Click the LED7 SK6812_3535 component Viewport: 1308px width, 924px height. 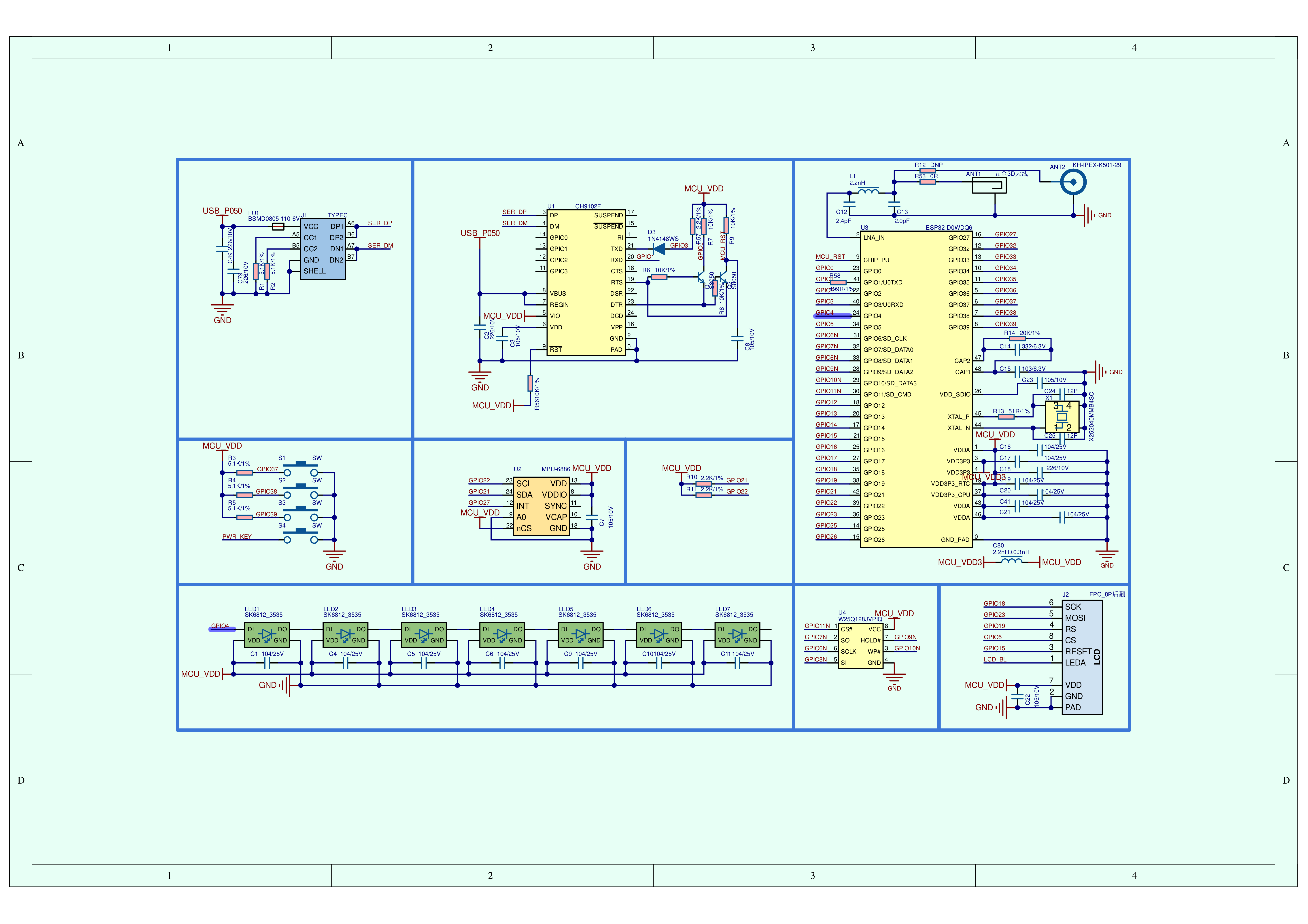[737, 635]
